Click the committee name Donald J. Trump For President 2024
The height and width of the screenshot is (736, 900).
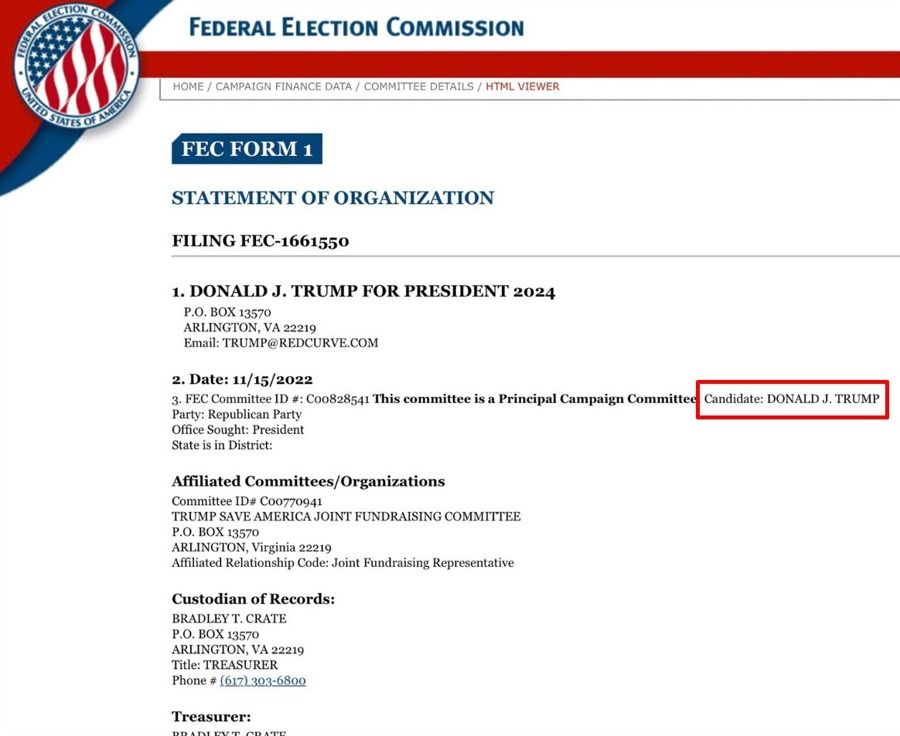pyautogui.click(x=364, y=291)
